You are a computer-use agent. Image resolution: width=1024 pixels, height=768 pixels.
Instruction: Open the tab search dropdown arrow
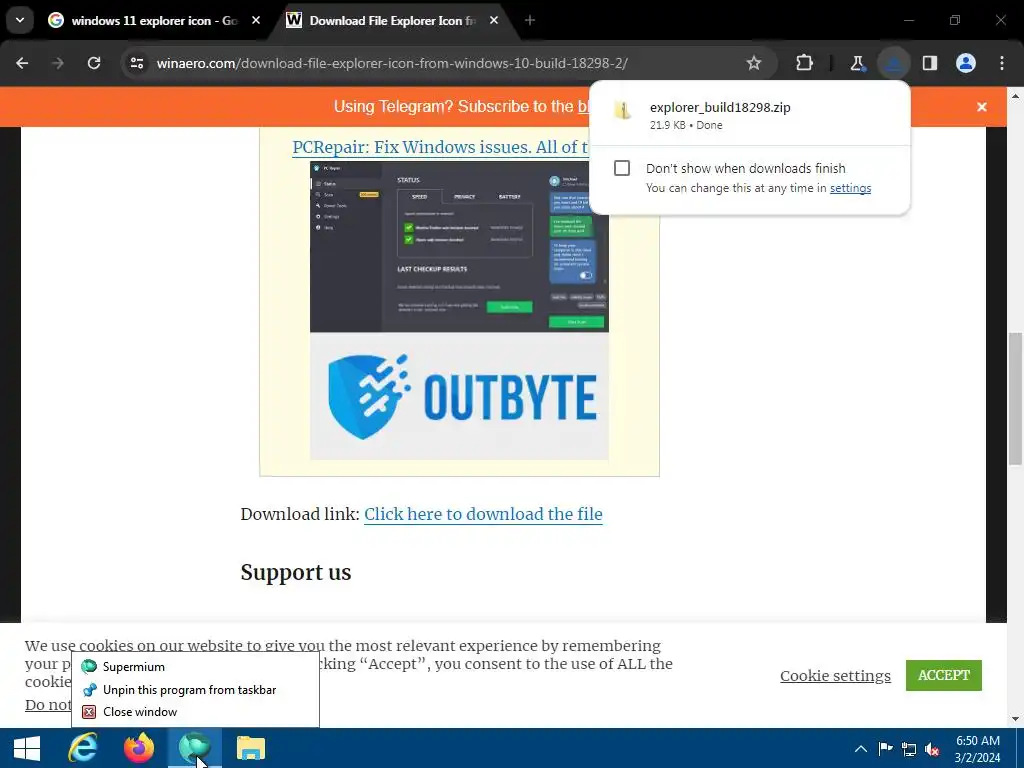click(20, 20)
